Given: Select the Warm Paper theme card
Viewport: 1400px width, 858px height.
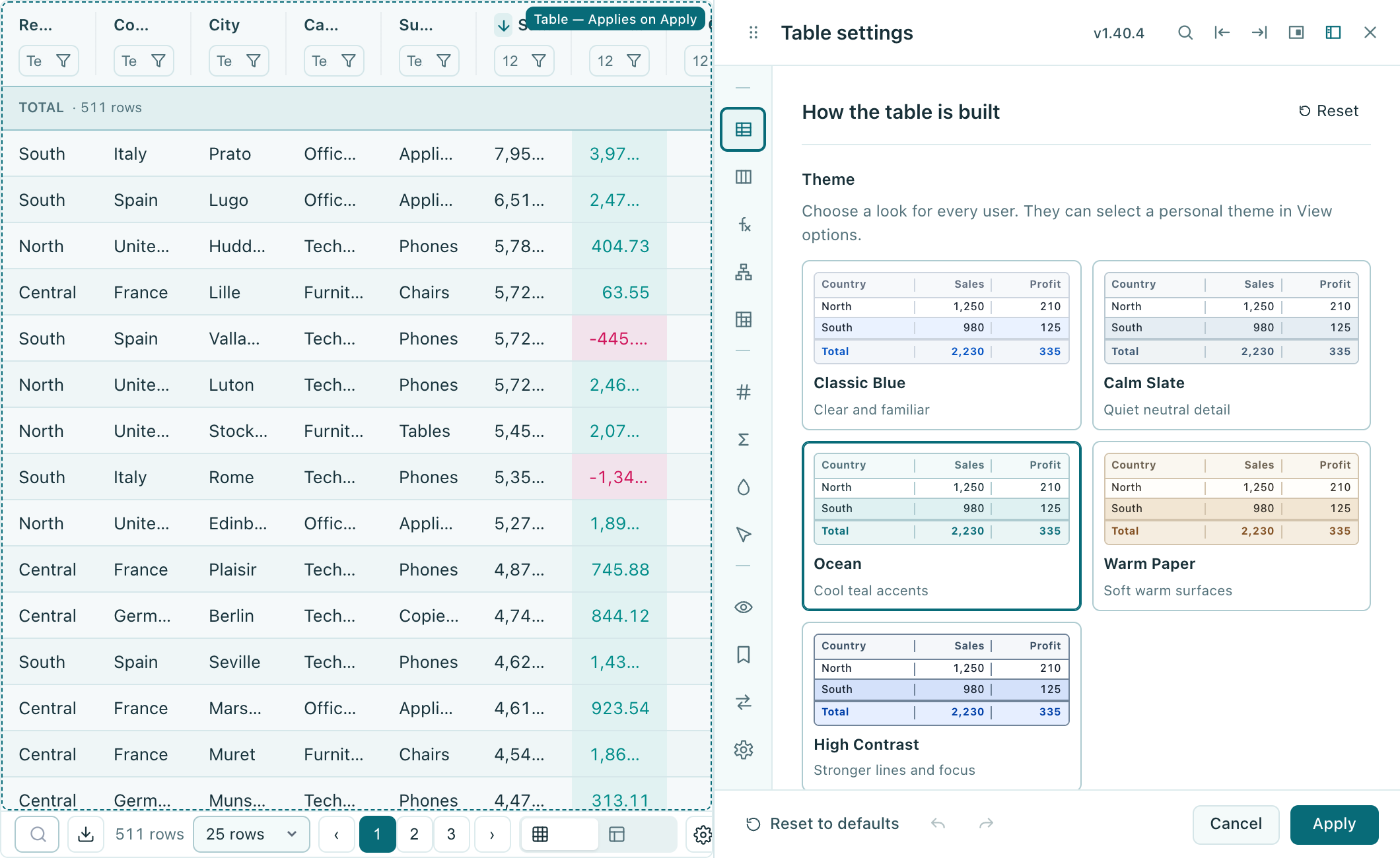Looking at the screenshot, I should 1231,526.
